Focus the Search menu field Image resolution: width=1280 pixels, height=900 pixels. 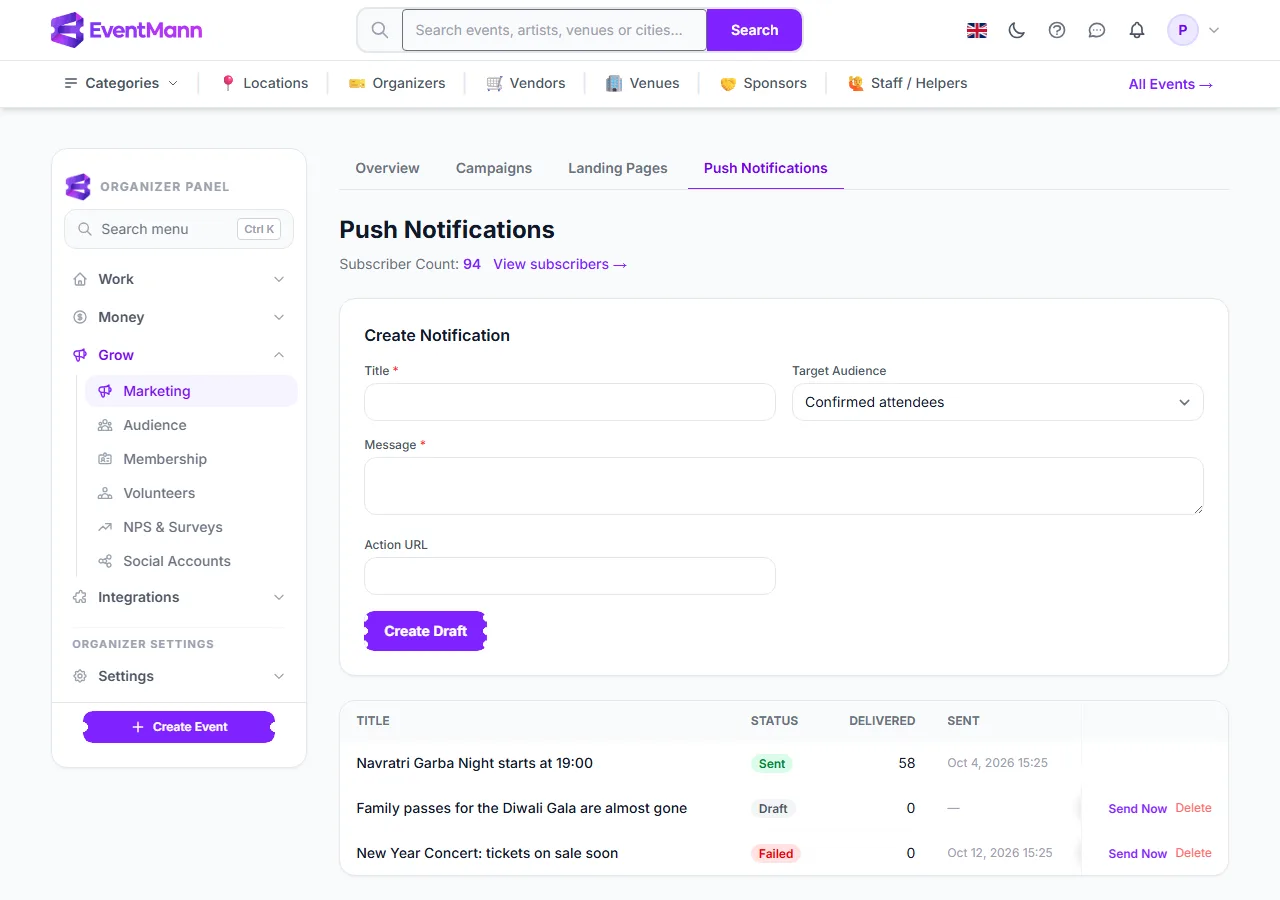coord(179,229)
